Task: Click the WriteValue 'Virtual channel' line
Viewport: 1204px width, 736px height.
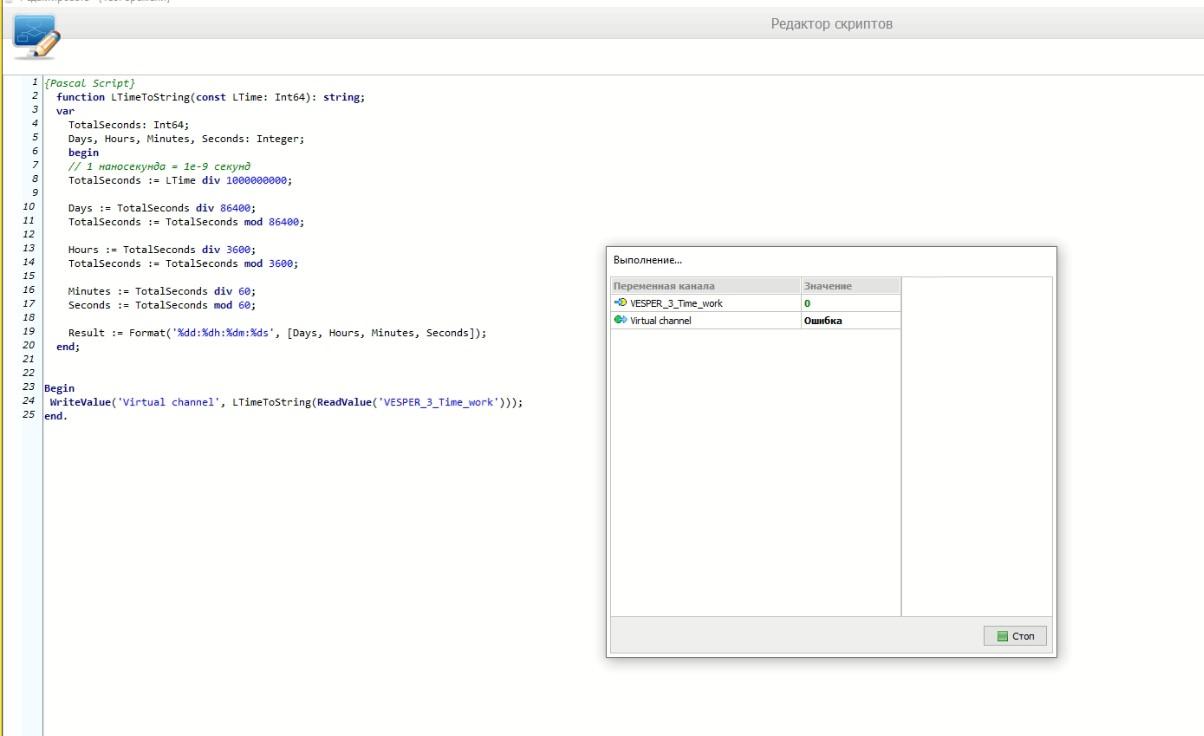Action: pyautogui.click(x=286, y=402)
